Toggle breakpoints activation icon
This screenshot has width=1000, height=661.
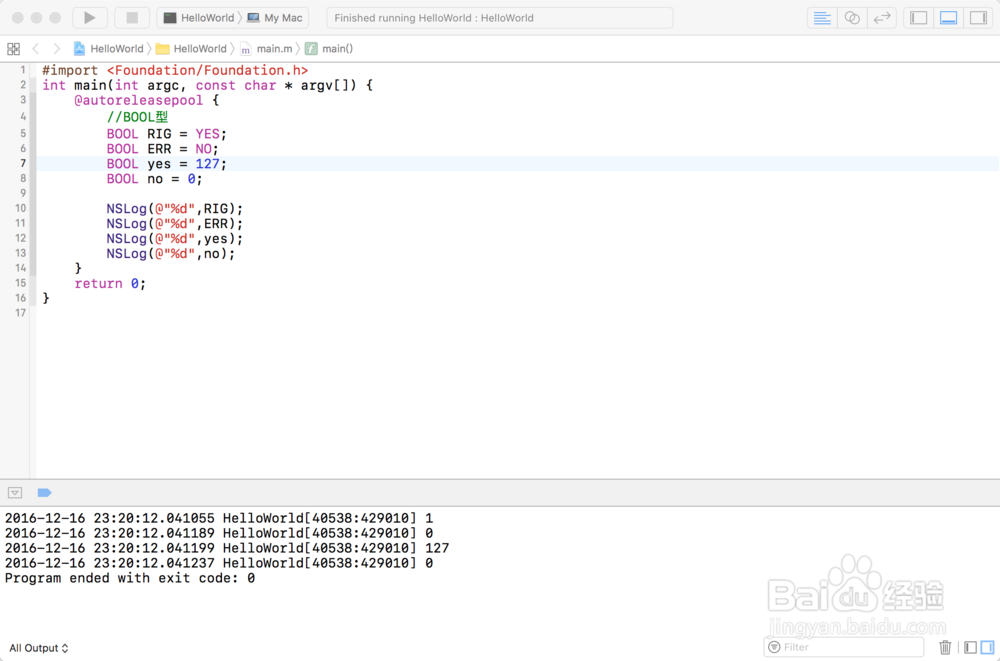[x=44, y=493]
